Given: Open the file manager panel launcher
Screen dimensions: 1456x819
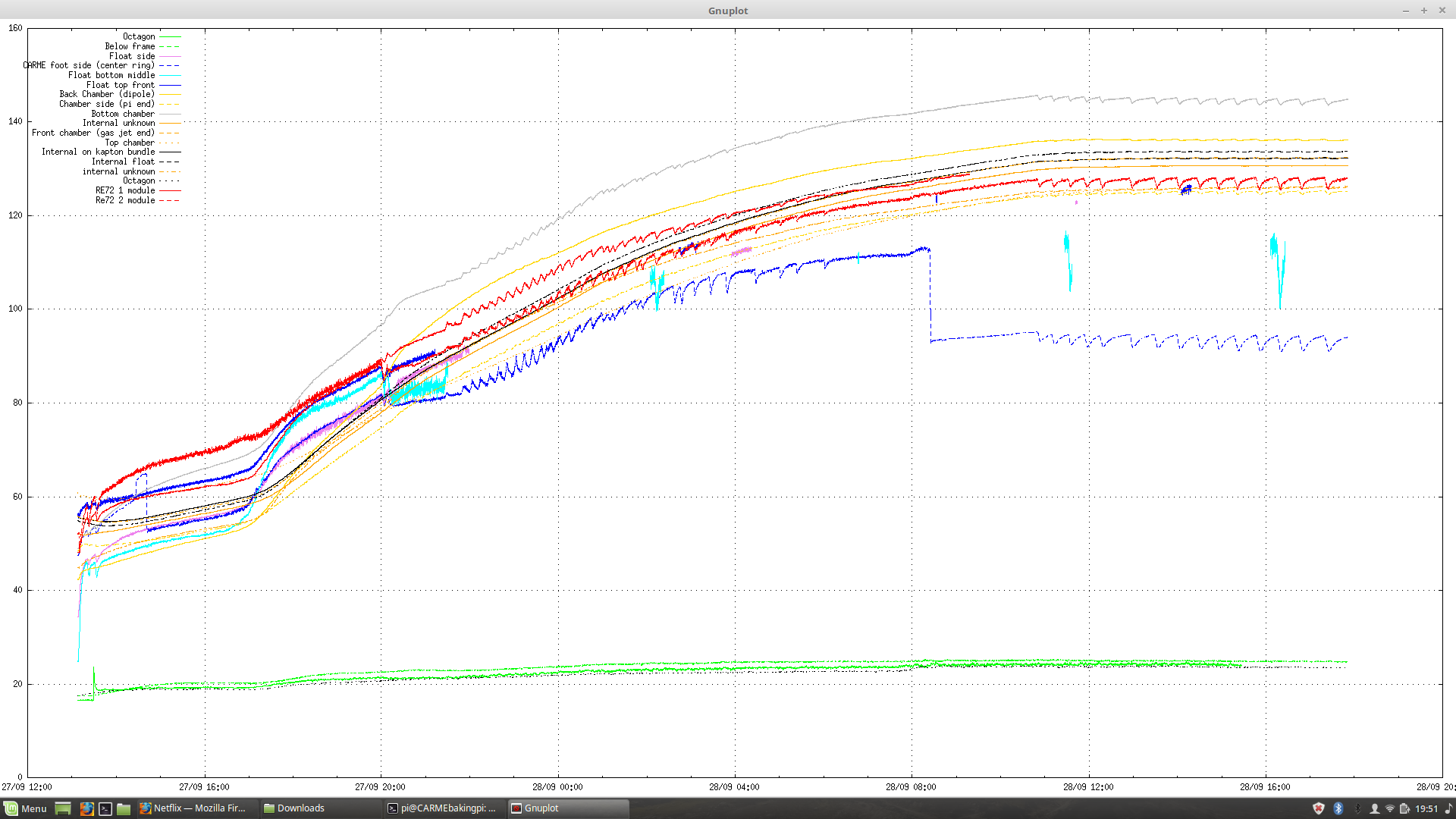Looking at the screenshot, I should coord(124,808).
